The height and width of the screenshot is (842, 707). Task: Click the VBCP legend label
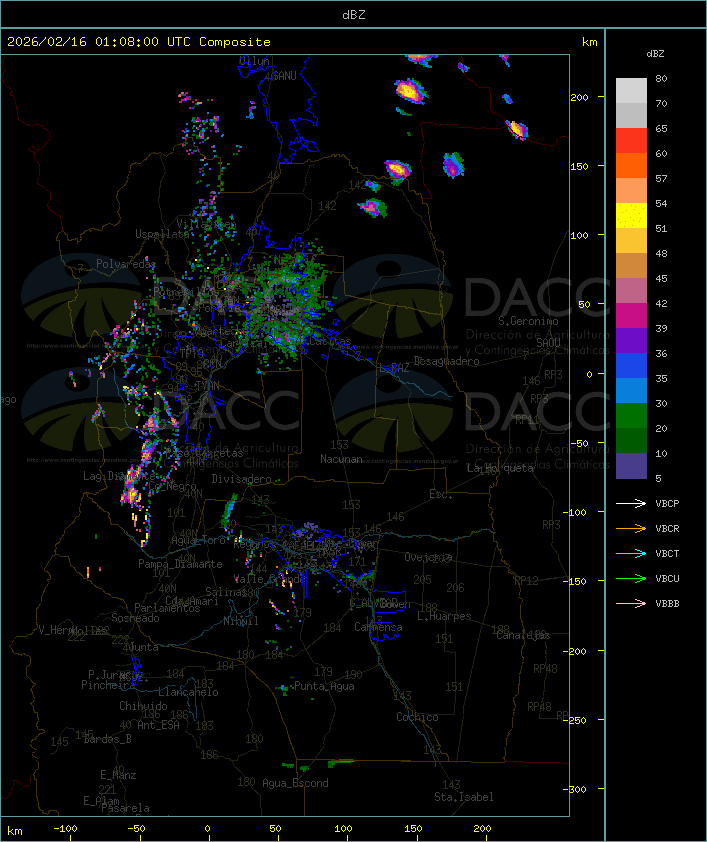(x=667, y=504)
